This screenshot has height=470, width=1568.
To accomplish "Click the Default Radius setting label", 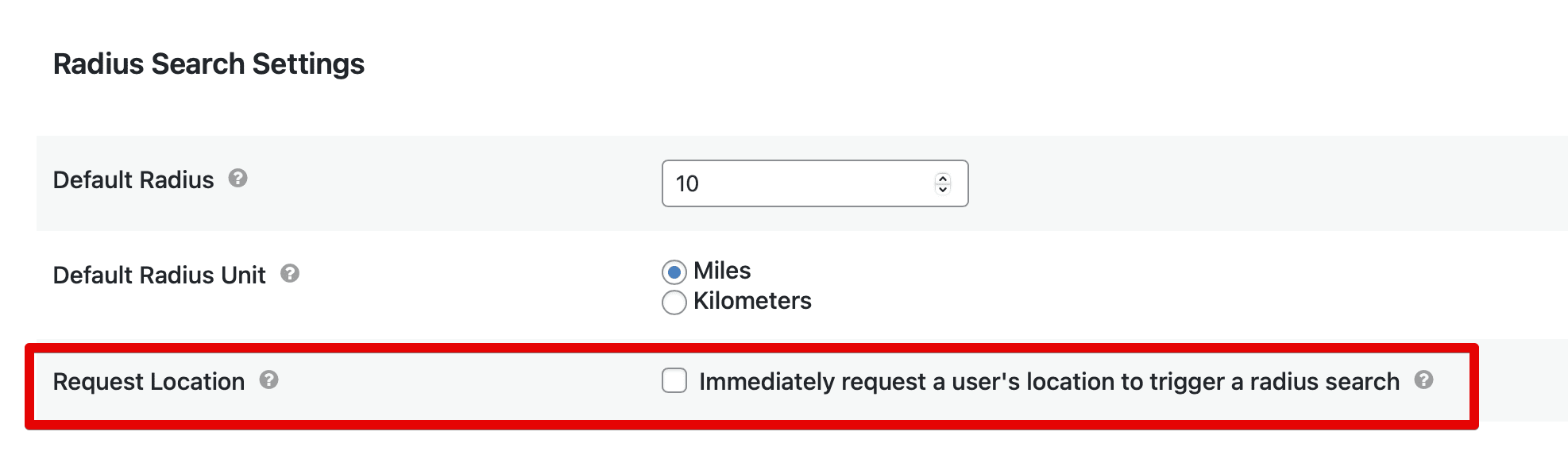I will coord(133,180).
